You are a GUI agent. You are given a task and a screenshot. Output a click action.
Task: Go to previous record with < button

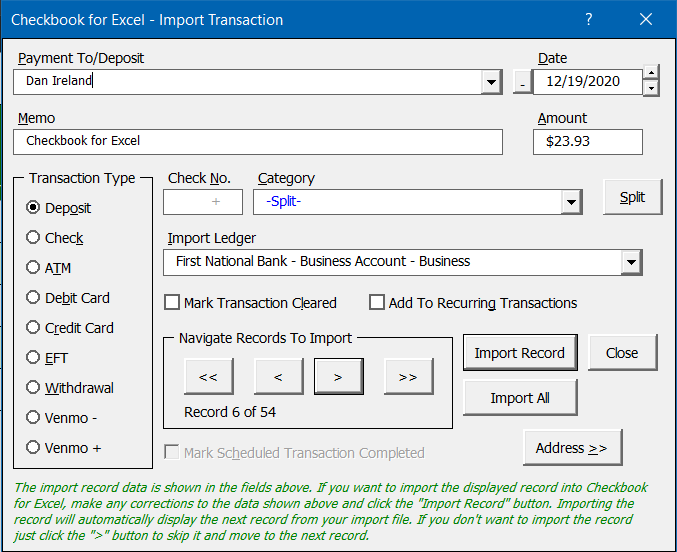pyautogui.click(x=278, y=377)
